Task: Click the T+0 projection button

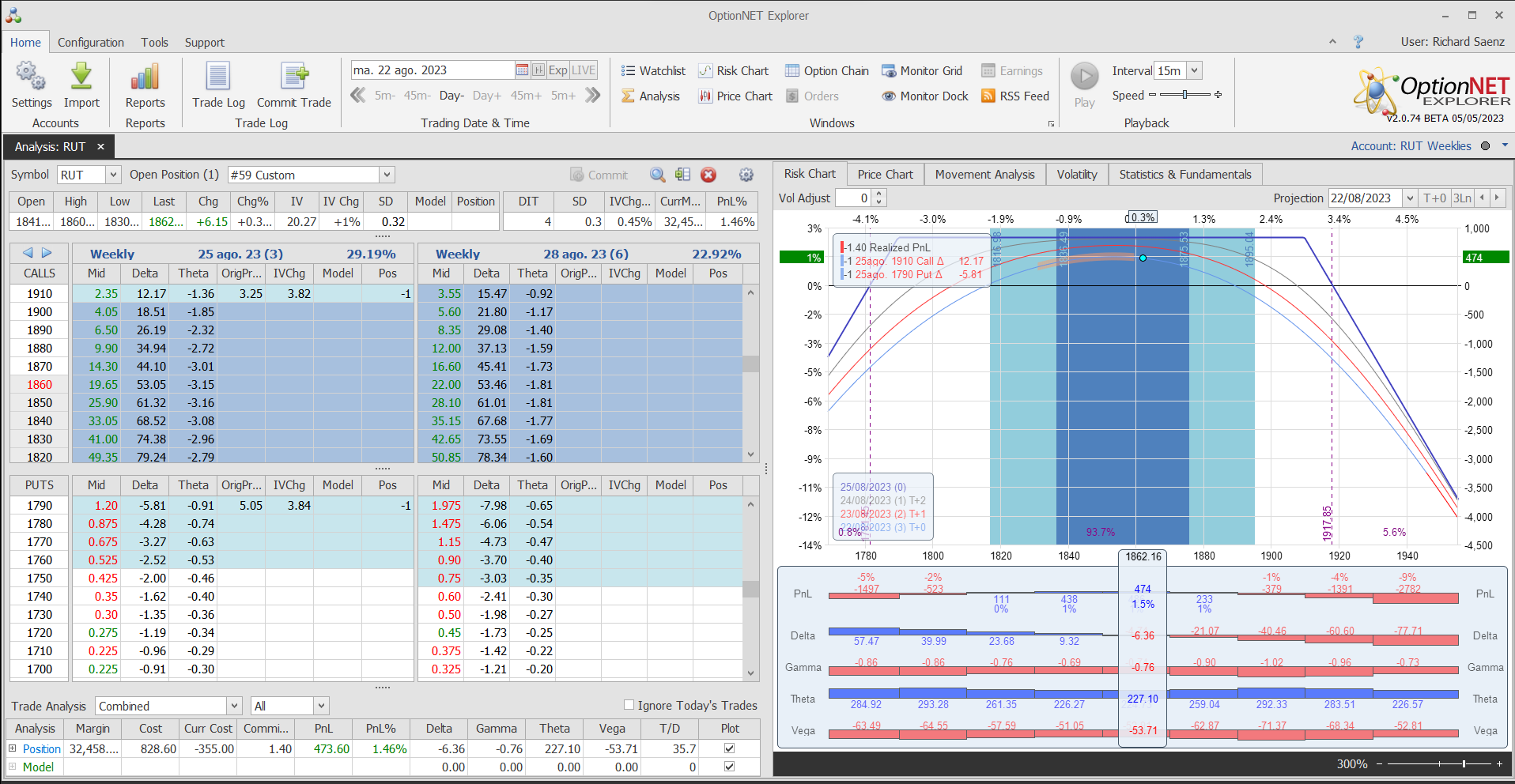Action: pyautogui.click(x=1434, y=198)
